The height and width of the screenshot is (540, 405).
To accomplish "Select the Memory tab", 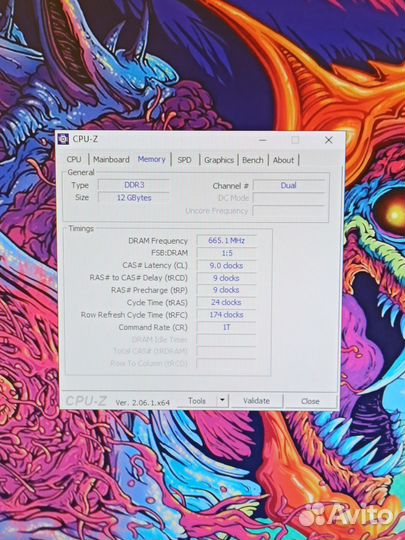I will [x=152, y=159].
